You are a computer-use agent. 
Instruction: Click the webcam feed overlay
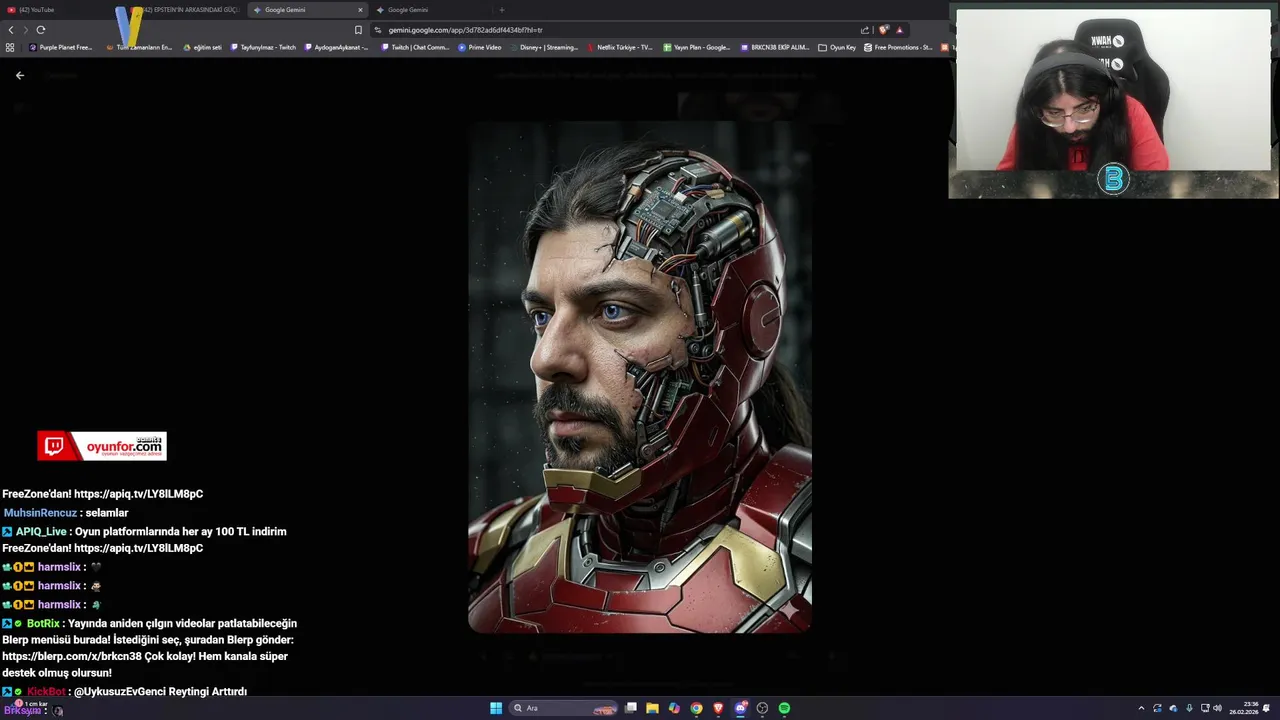tap(1113, 100)
